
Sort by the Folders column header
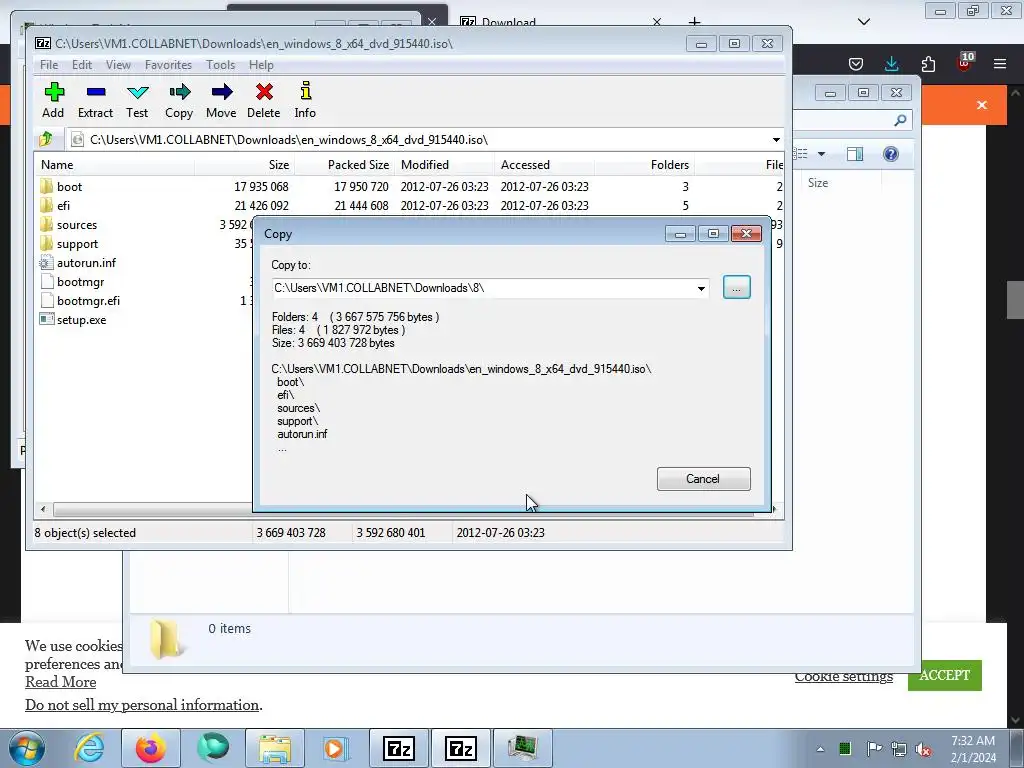pyautogui.click(x=644, y=165)
